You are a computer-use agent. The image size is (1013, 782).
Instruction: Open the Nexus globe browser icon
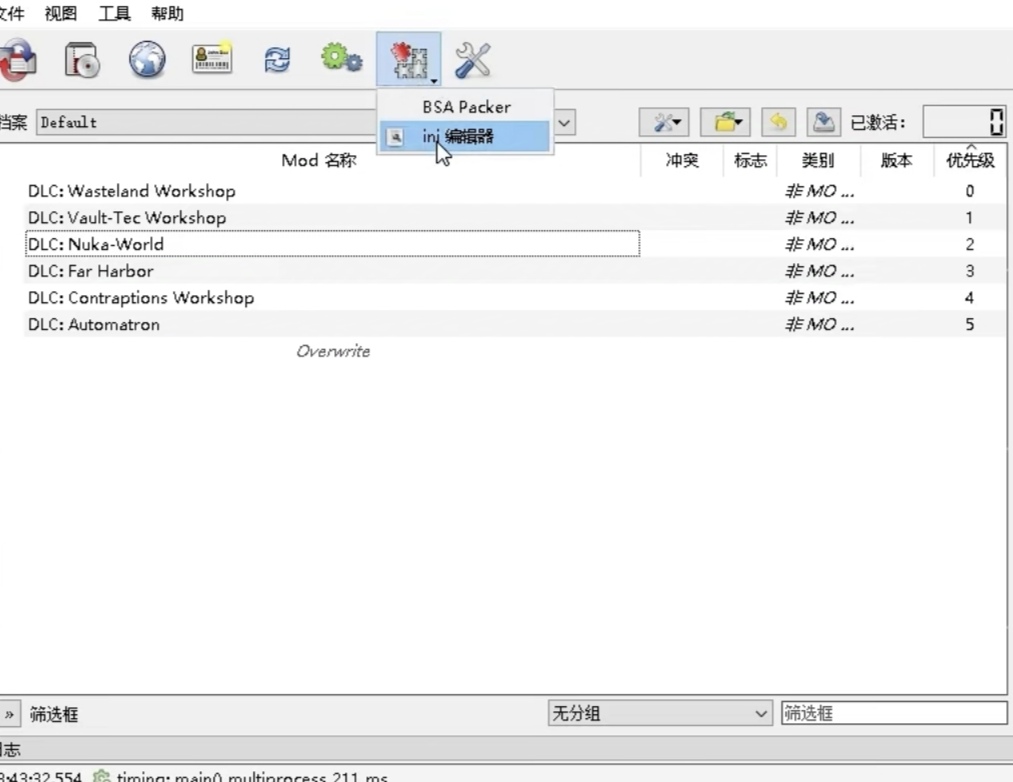[x=147, y=60]
